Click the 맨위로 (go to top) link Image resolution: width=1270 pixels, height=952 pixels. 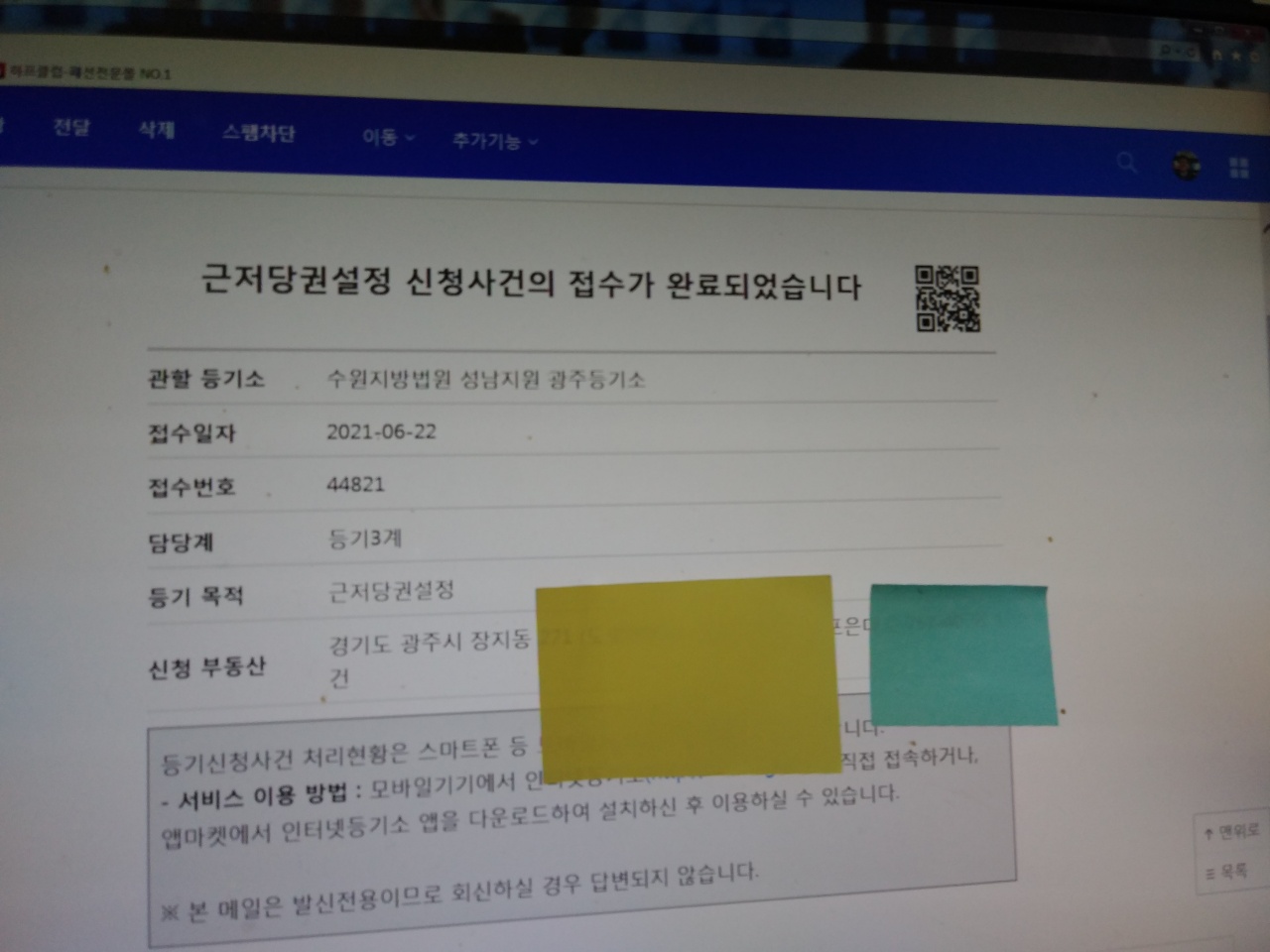1231,831
